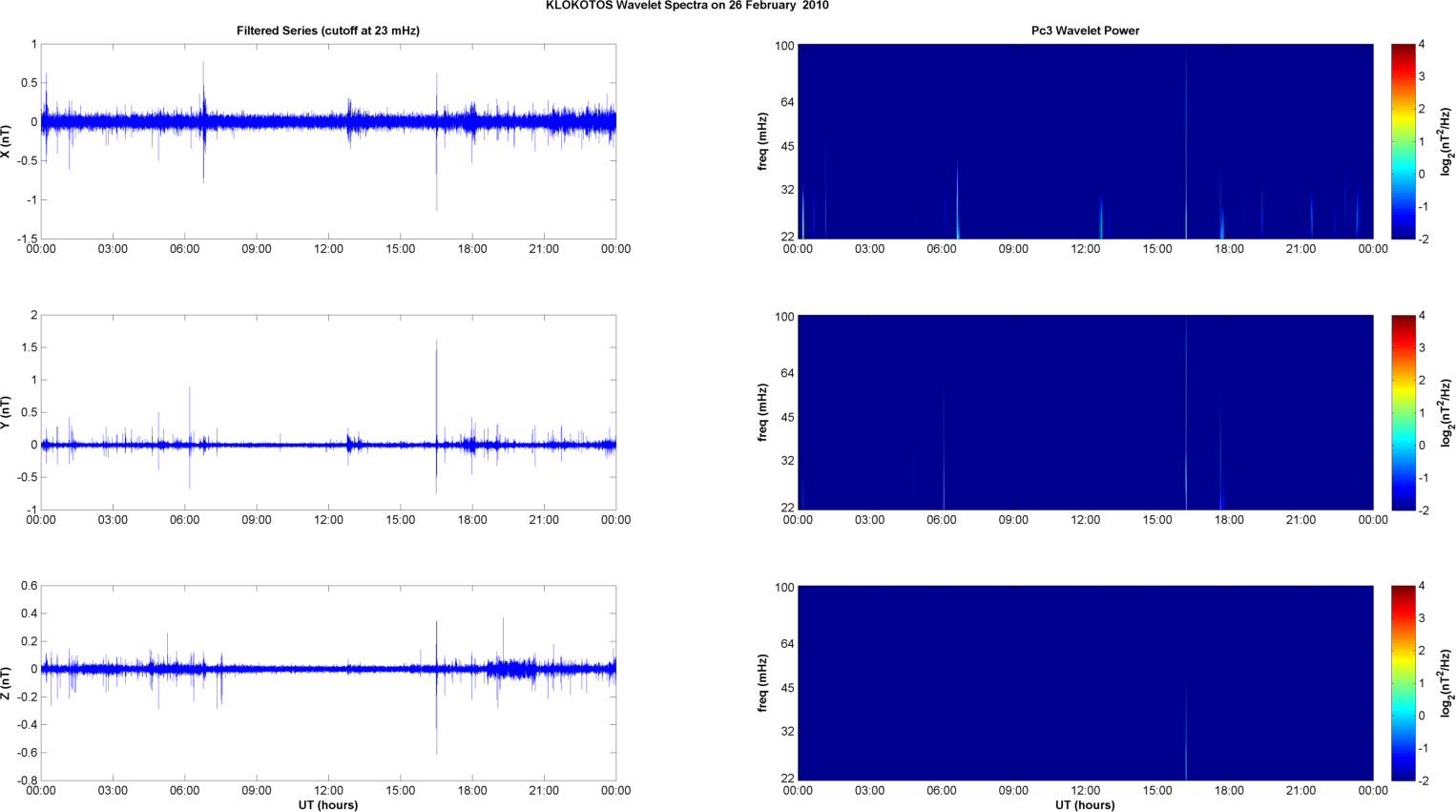Image resolution: width=1456 pixels, height=812 pixels.
Task: Click the KLOKOTOS Wavelet Spectra figure title
Action: coord(687,6)
